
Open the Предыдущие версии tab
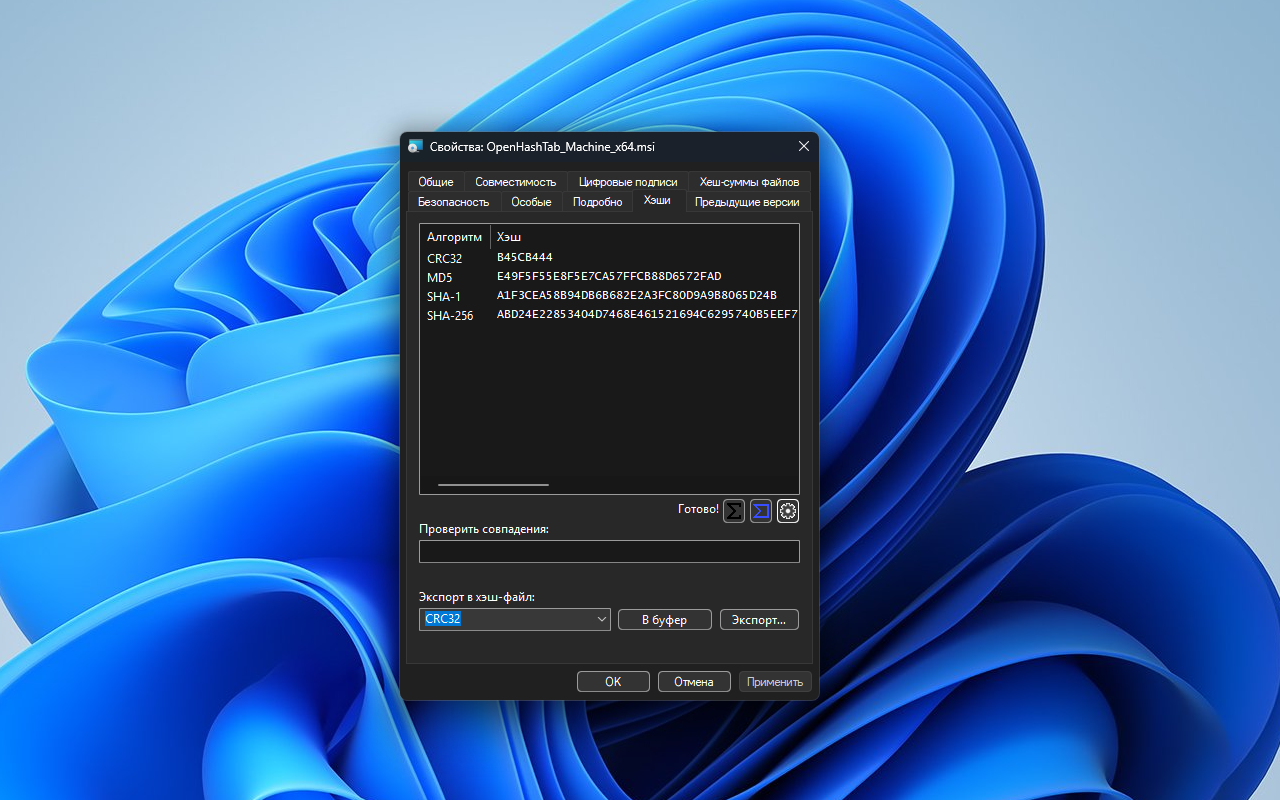coord(747,202)
